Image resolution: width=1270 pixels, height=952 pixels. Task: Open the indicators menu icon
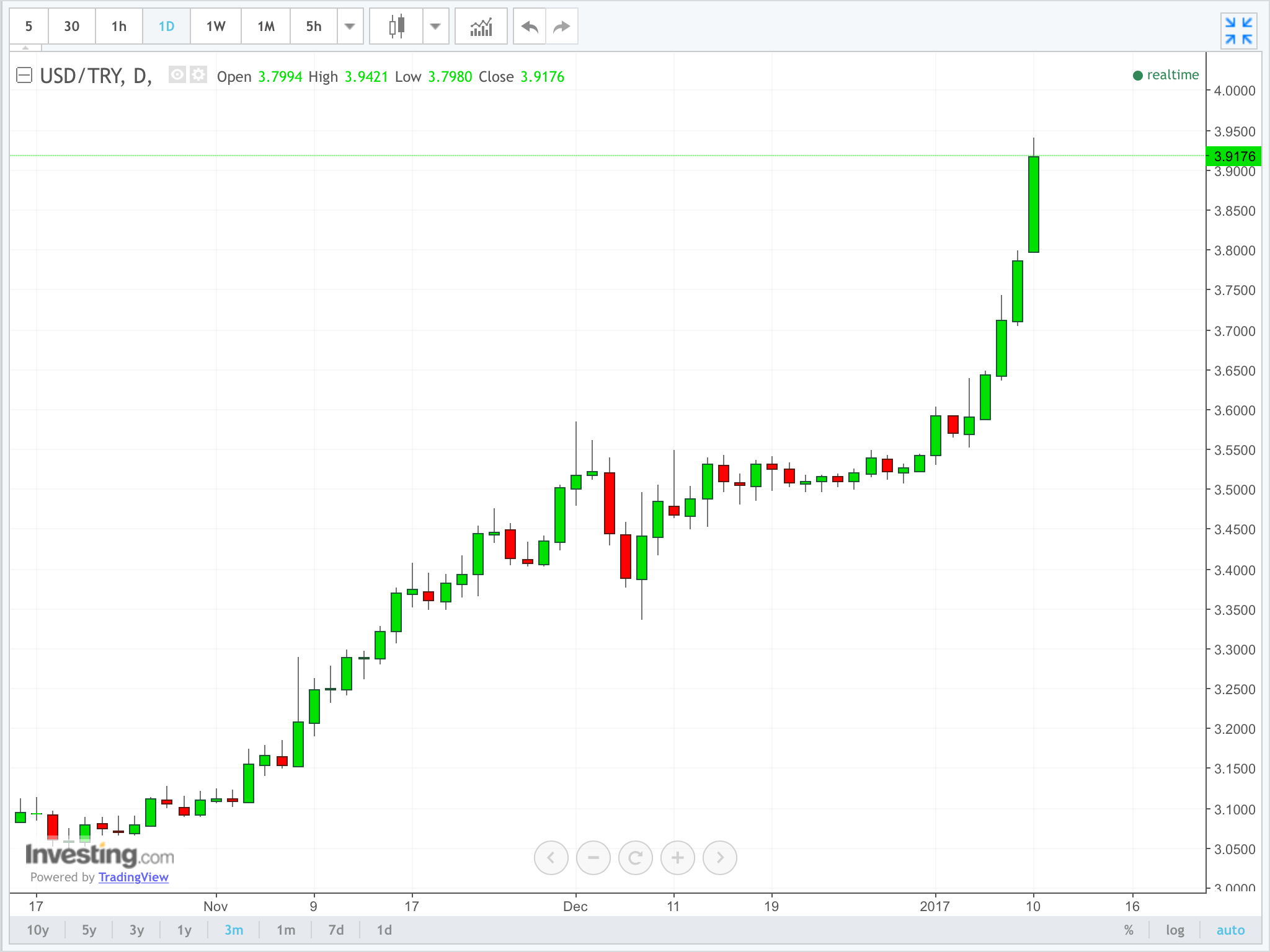(x=481, y=26)
